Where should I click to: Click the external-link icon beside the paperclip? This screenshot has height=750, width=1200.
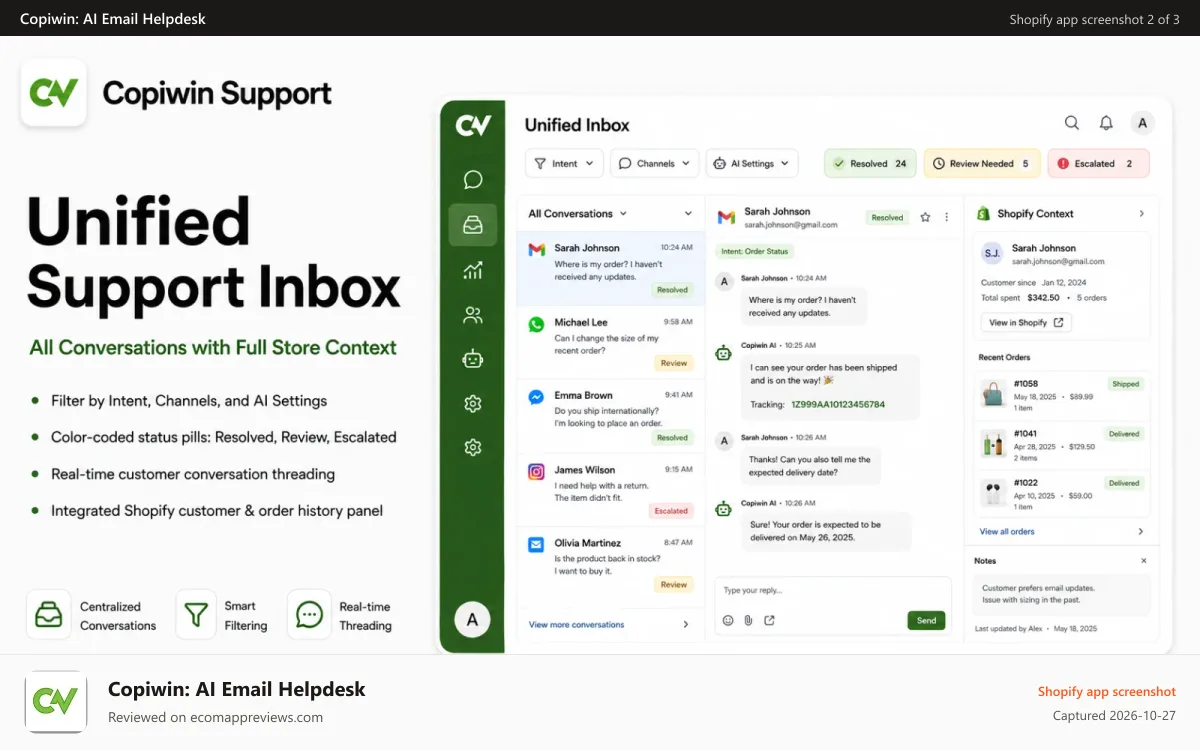[x=769, y=620]
